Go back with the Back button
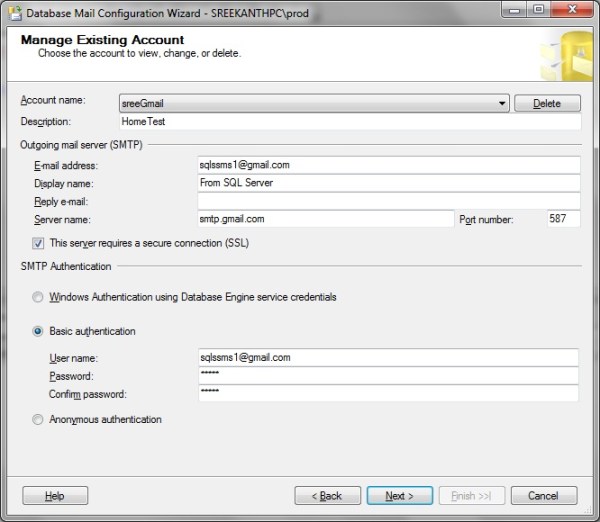The image size is (600, 522). [x=327, y=496]
